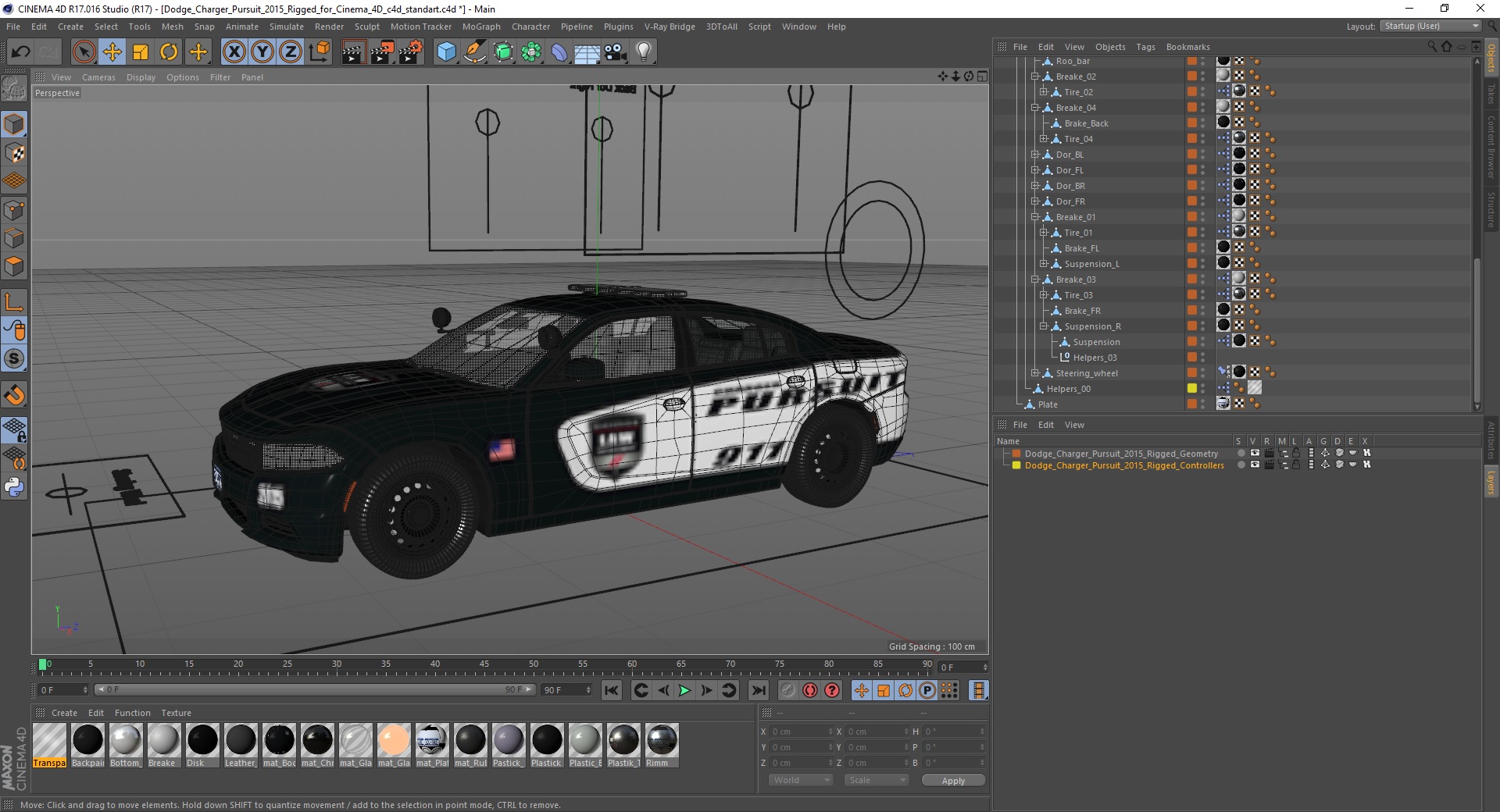Select the mat_Plat material thumbnail
This screenshot has height=812, width=1500.
pyautogui.click(x=432, y=745)
